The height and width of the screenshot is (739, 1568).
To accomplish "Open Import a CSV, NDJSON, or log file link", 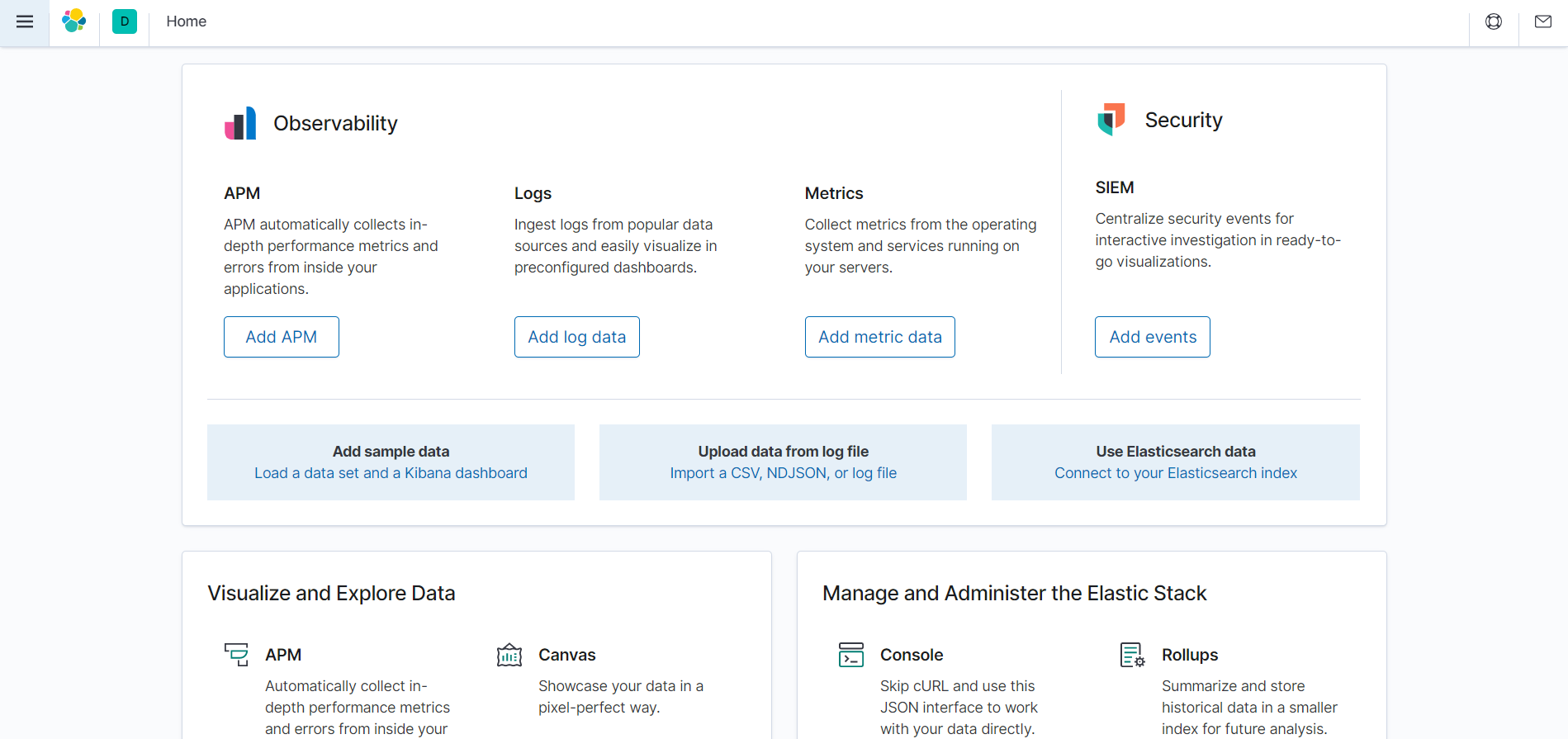I will tap(784, 473).
